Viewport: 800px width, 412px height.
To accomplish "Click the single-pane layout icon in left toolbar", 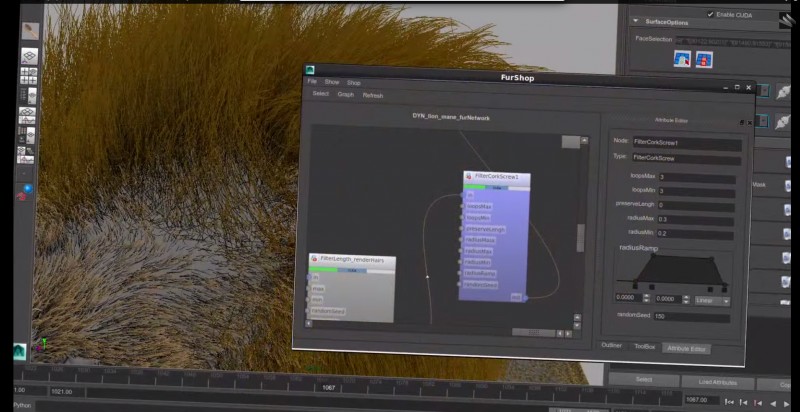I will (29, 56).
